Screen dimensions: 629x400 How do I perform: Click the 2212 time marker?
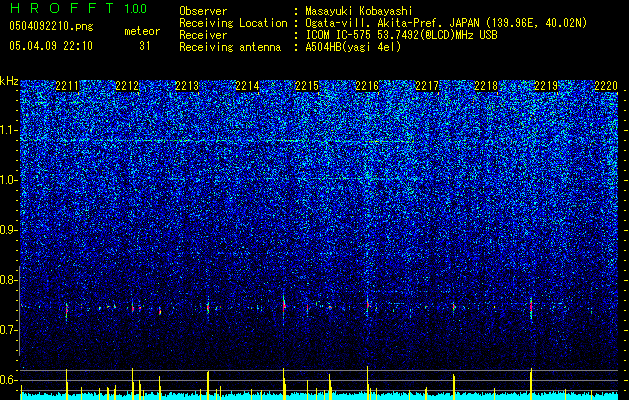tap(127, 86)
